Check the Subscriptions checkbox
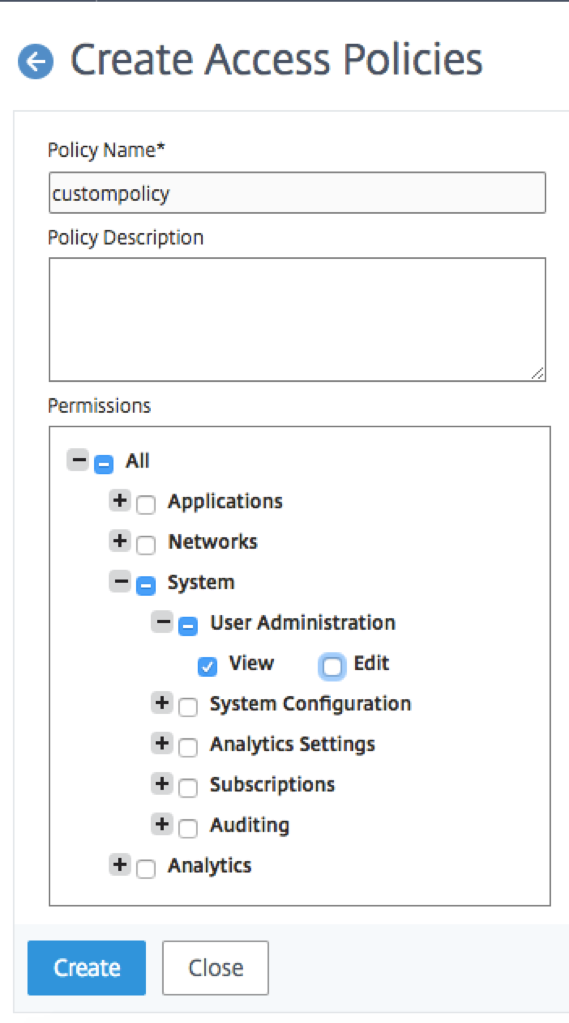The width and height of the screenshot is (569, 1023). pos(188,788)
